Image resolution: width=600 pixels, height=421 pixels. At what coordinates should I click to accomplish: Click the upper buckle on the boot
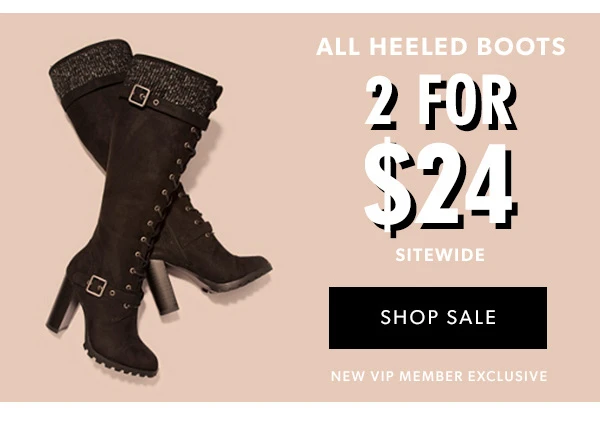139,95
